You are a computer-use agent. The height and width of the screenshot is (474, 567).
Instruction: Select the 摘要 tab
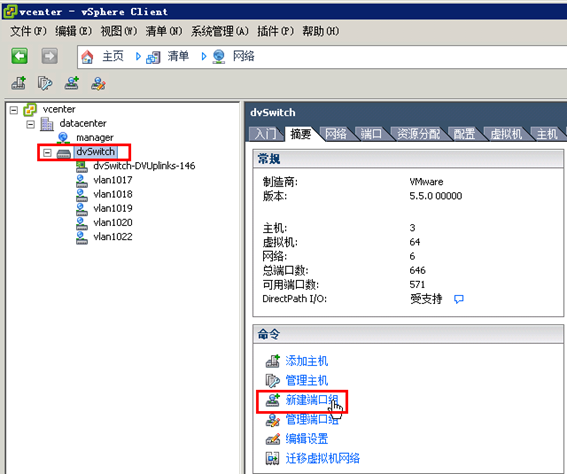301,134
